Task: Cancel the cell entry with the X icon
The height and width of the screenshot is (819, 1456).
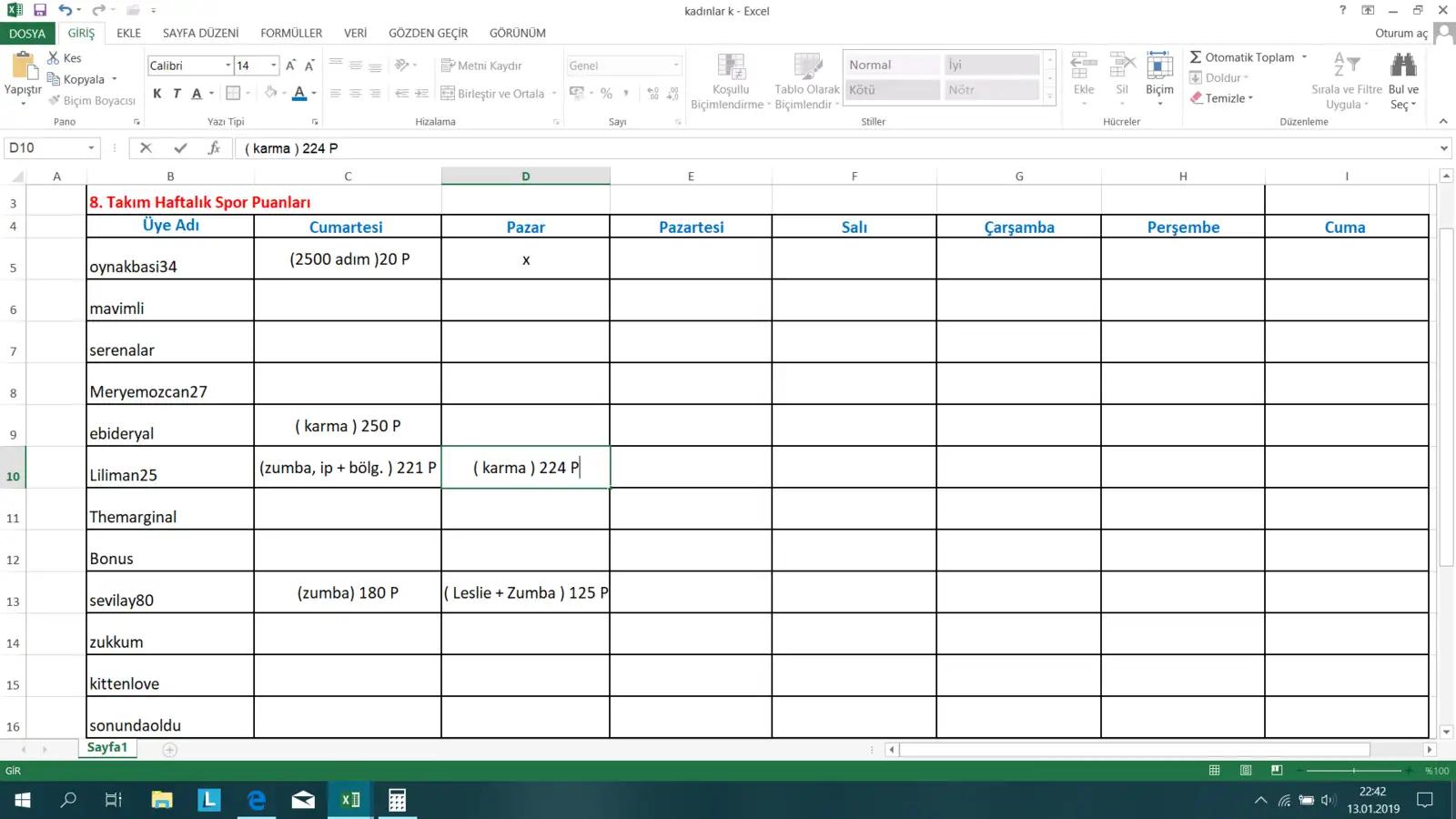Action: click(x=146, y=147)
